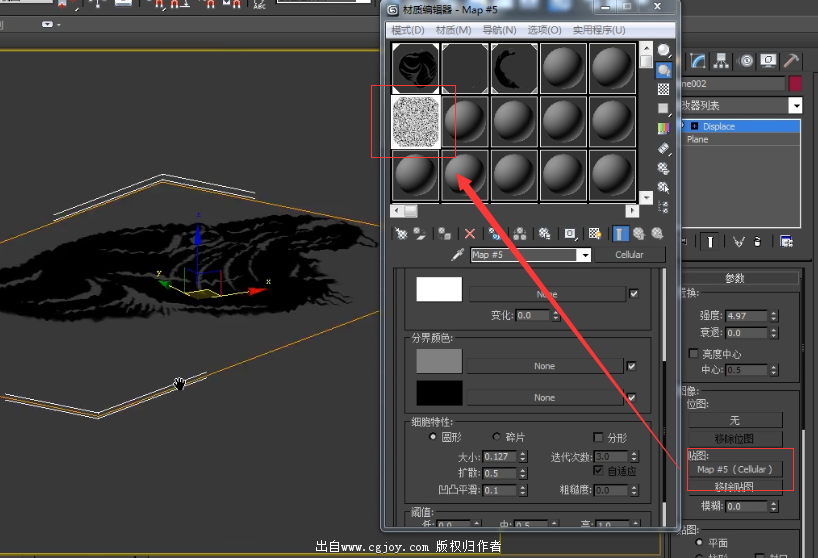This screenshot has width=818, height=558.
Task: Click the red X reset map icon
Action: point(470,234)
